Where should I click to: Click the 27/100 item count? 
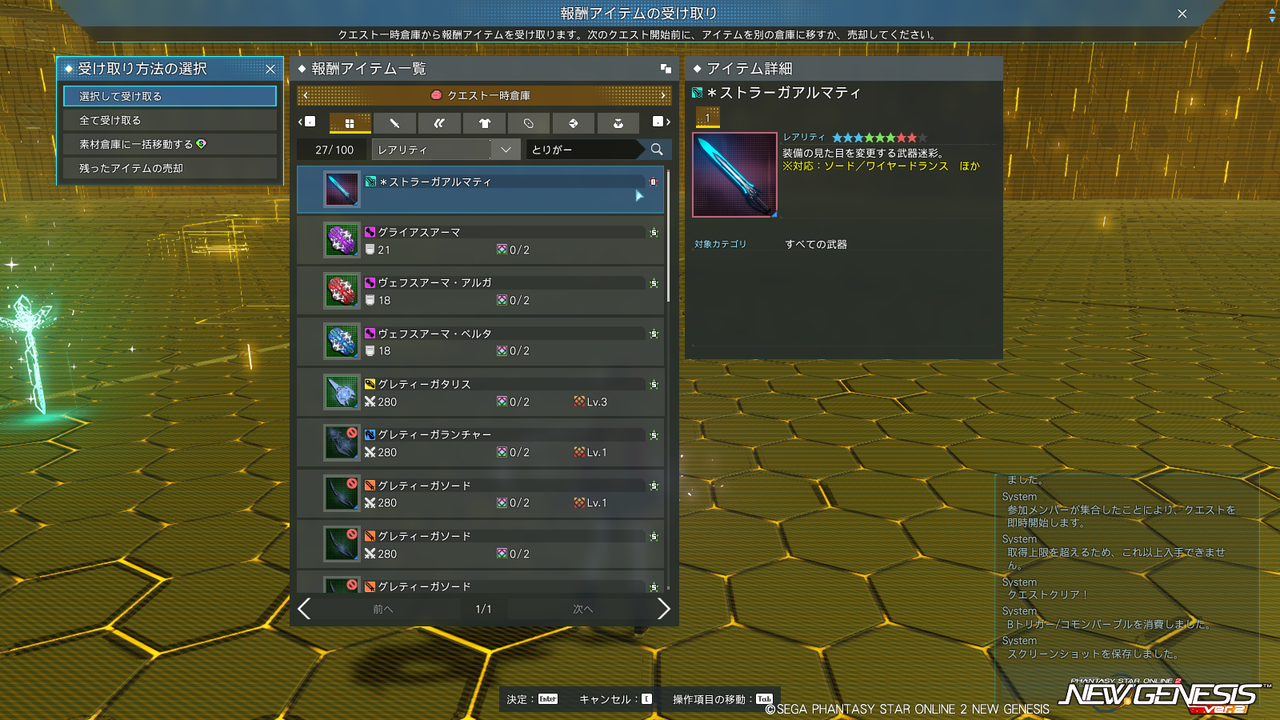click(x=334, y=149)
